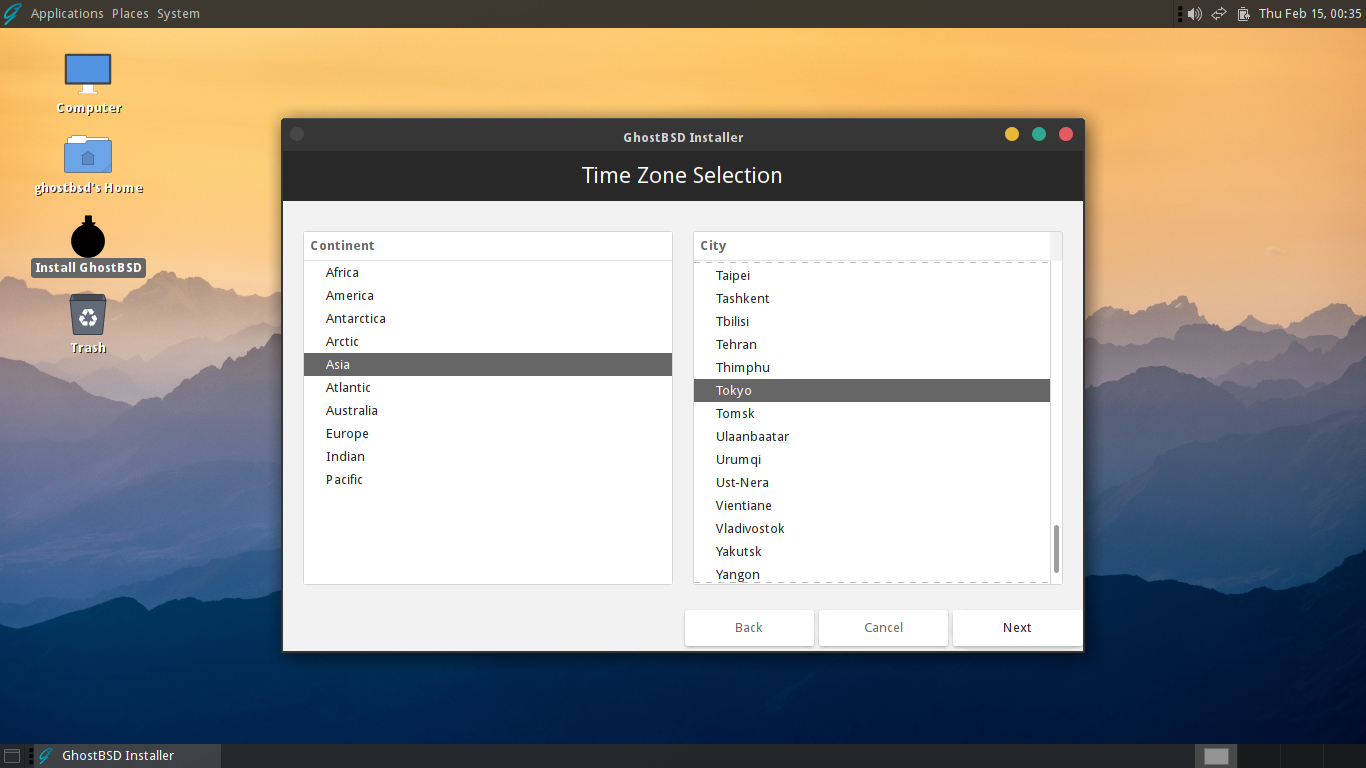Select Yakutsk in the City list

(872, 552)
